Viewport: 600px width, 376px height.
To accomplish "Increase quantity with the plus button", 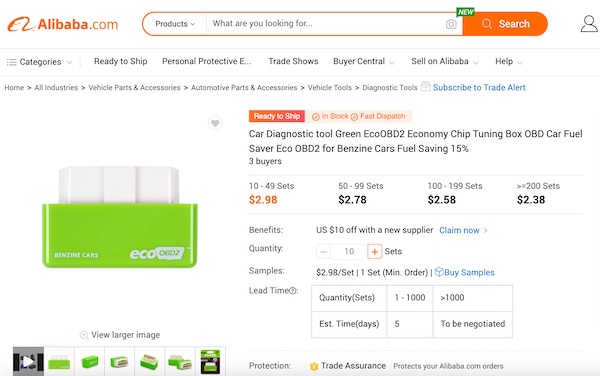I will 375,252.
